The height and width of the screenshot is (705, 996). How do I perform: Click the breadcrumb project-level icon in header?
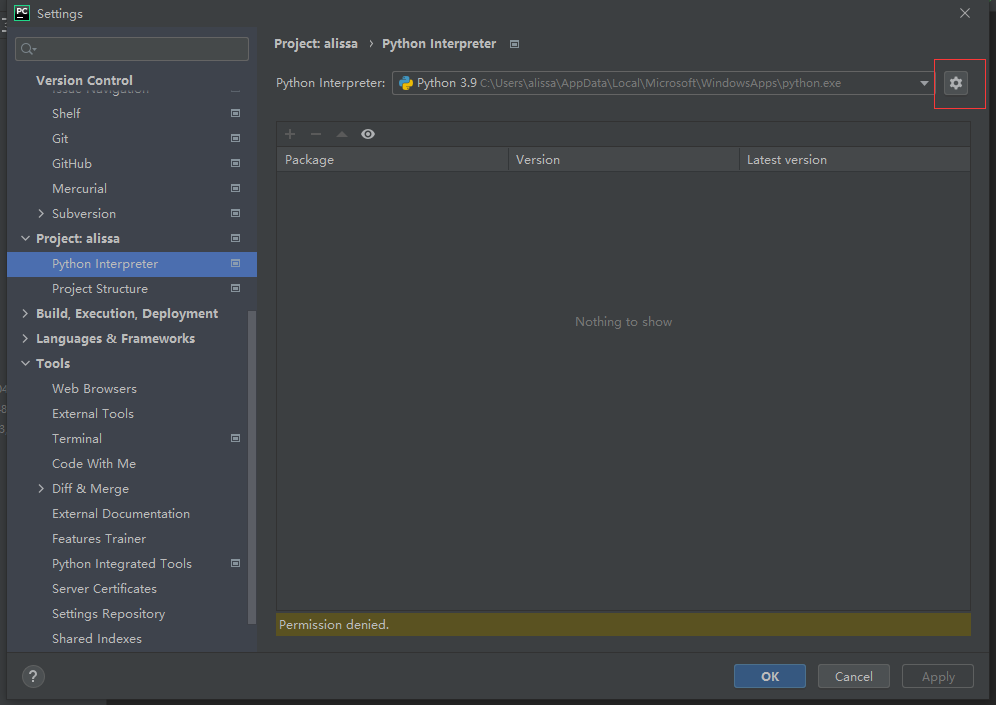pyautogui.click(x=515, y=44)
